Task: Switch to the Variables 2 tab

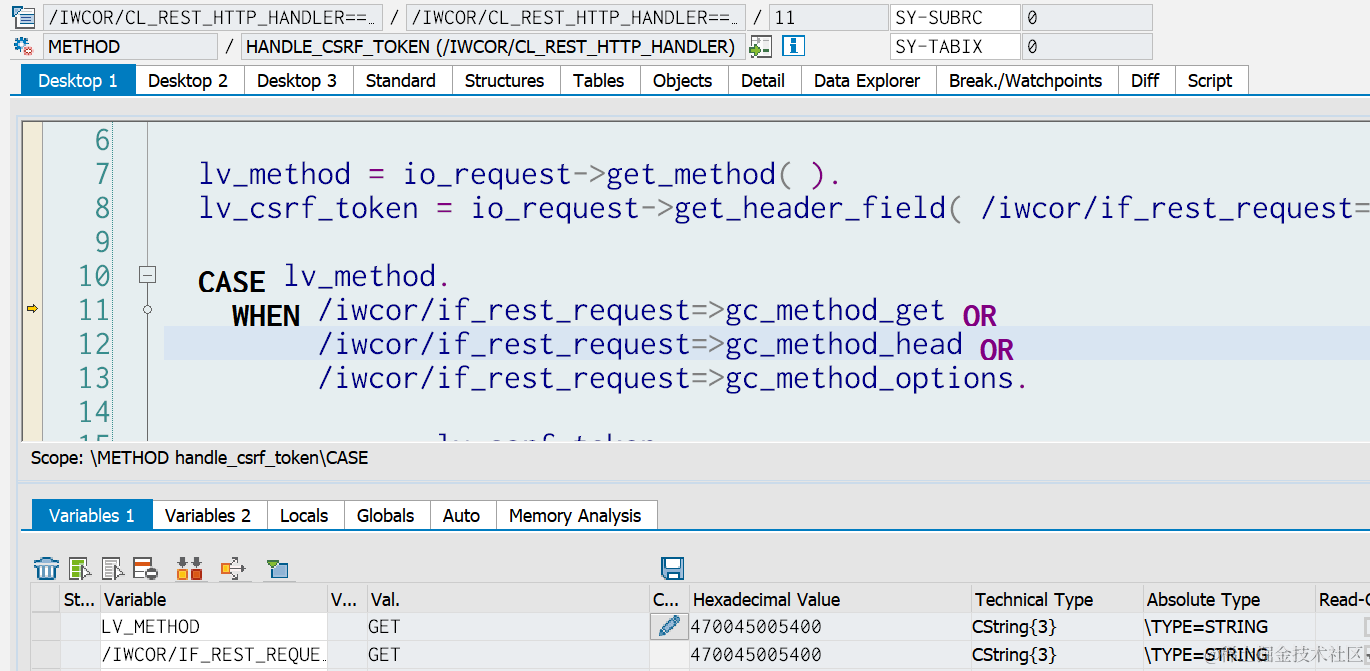Action: [x=208, y=515]
